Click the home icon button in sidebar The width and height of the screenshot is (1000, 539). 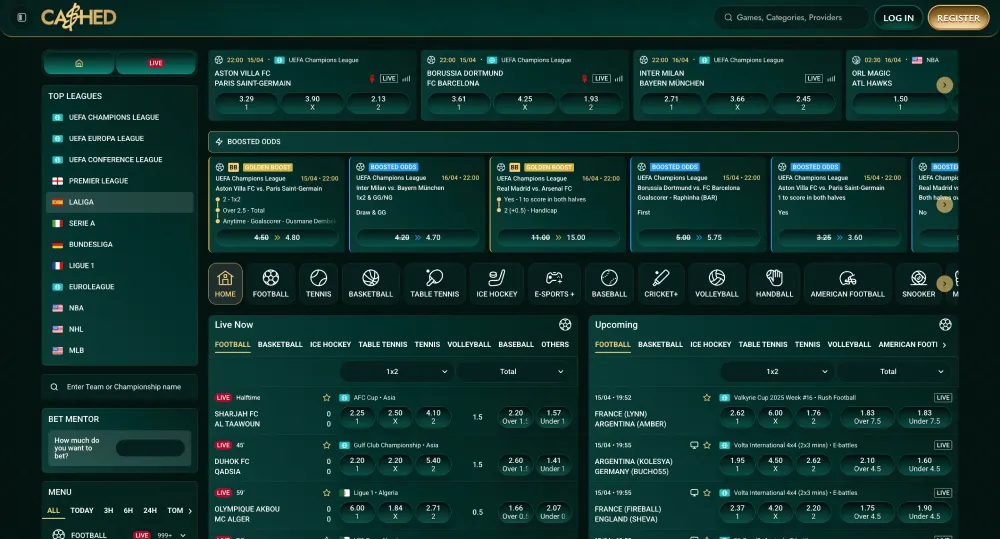coord(79,63)
